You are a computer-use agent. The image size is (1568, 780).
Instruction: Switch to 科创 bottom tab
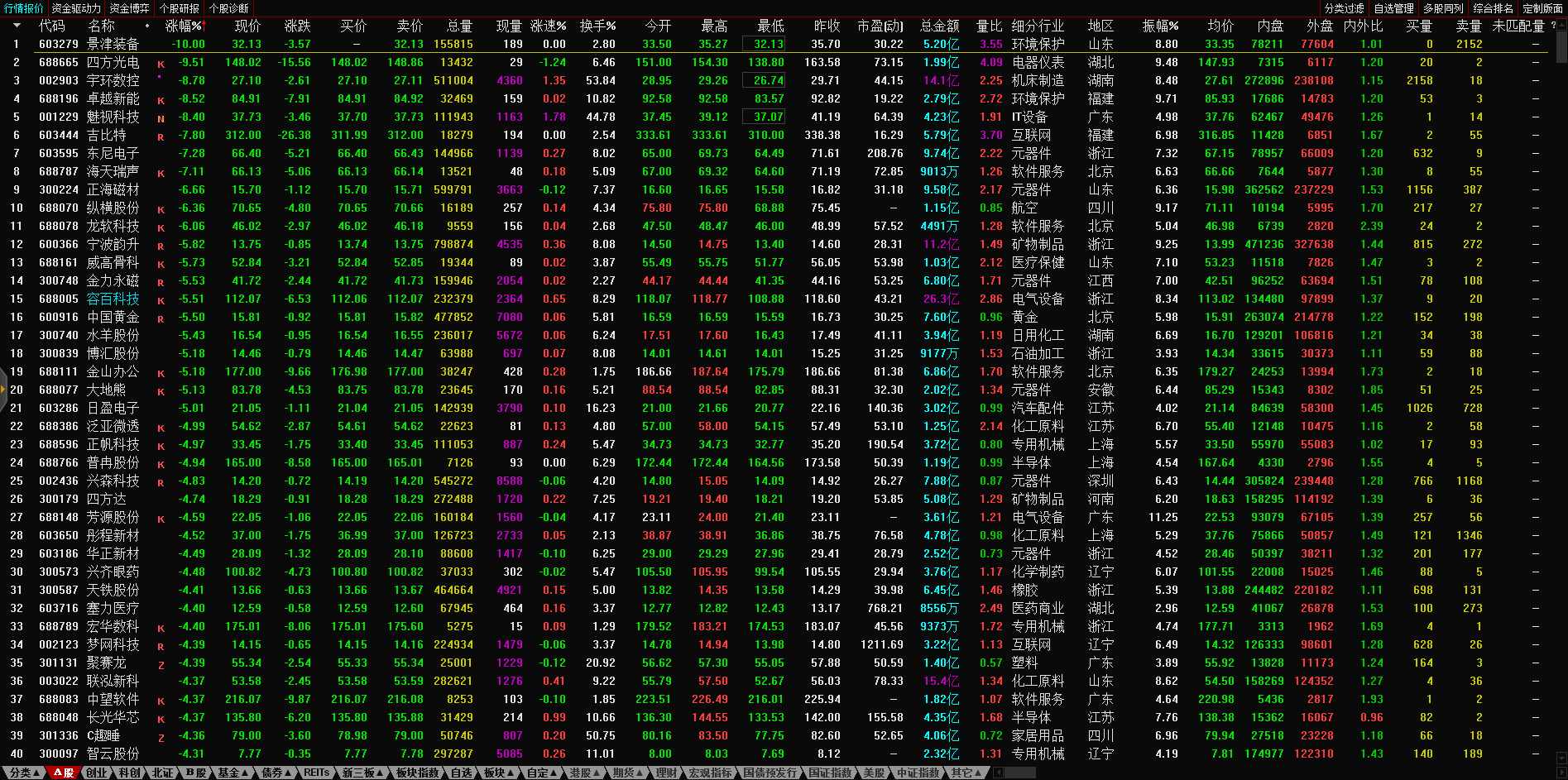[x=129, y=773]
